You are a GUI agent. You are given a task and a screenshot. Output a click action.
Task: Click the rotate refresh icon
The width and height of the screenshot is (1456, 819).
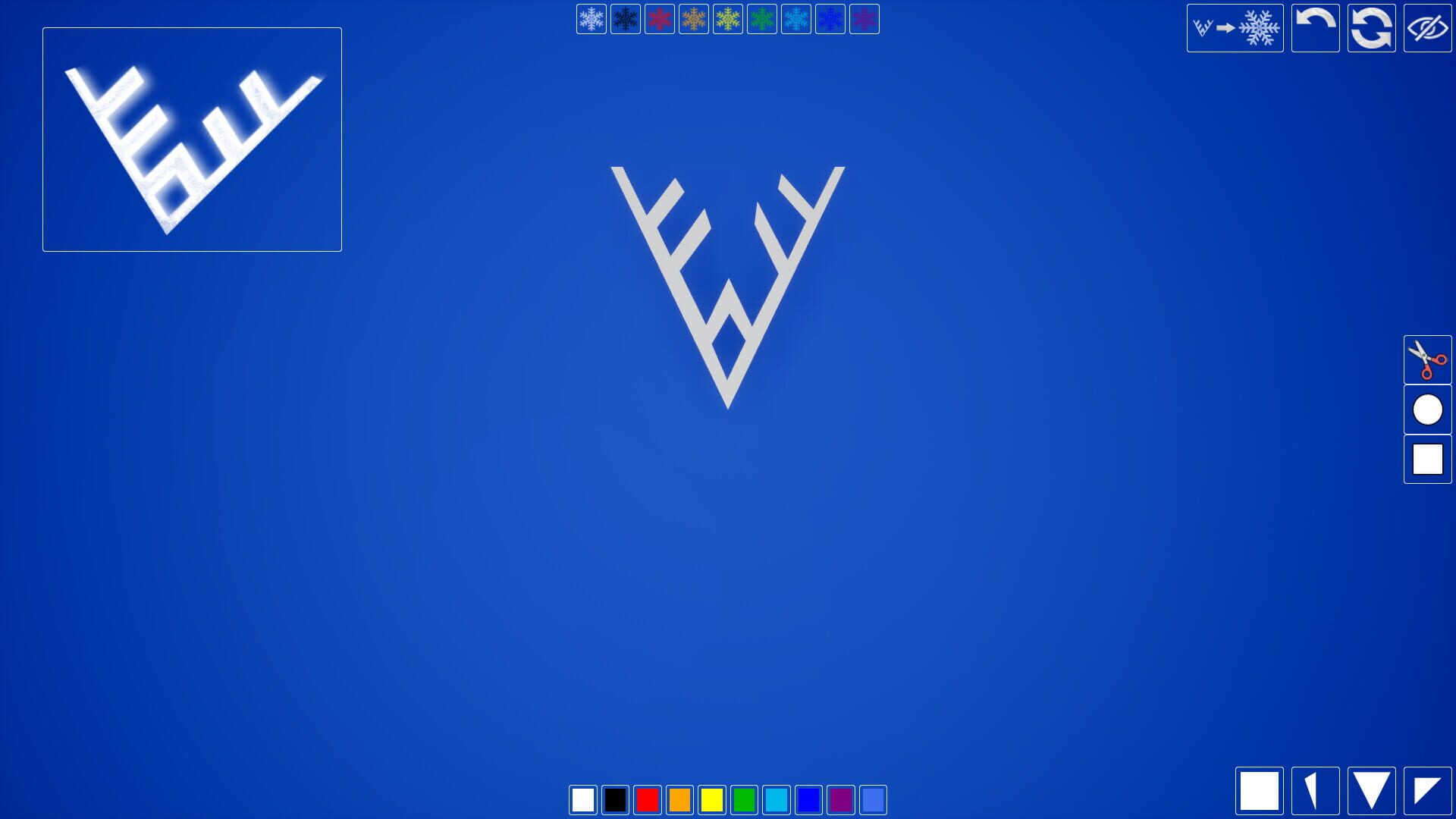1372,28
